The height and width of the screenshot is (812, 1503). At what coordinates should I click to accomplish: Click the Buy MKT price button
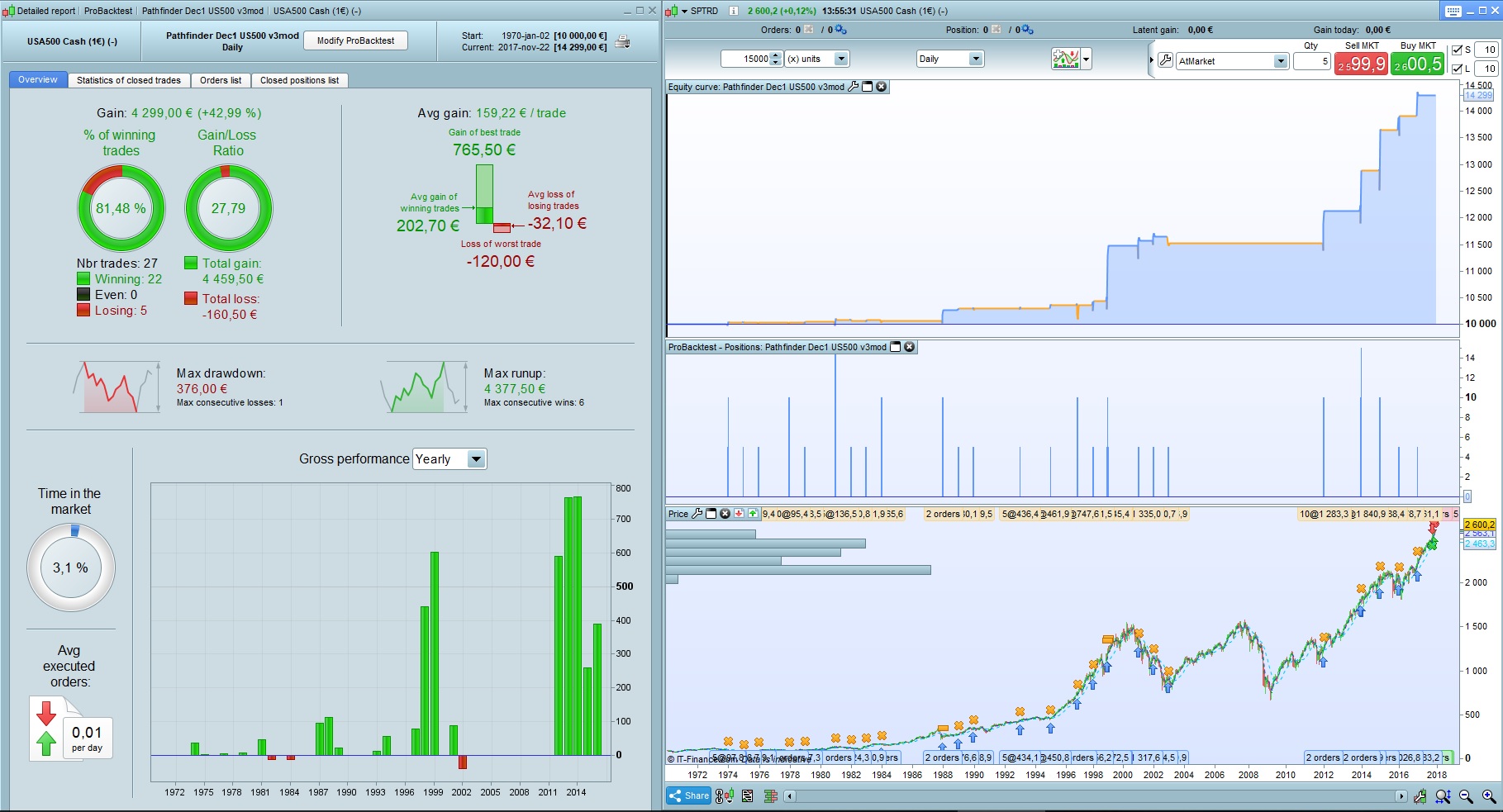[x=1418, y=64]
